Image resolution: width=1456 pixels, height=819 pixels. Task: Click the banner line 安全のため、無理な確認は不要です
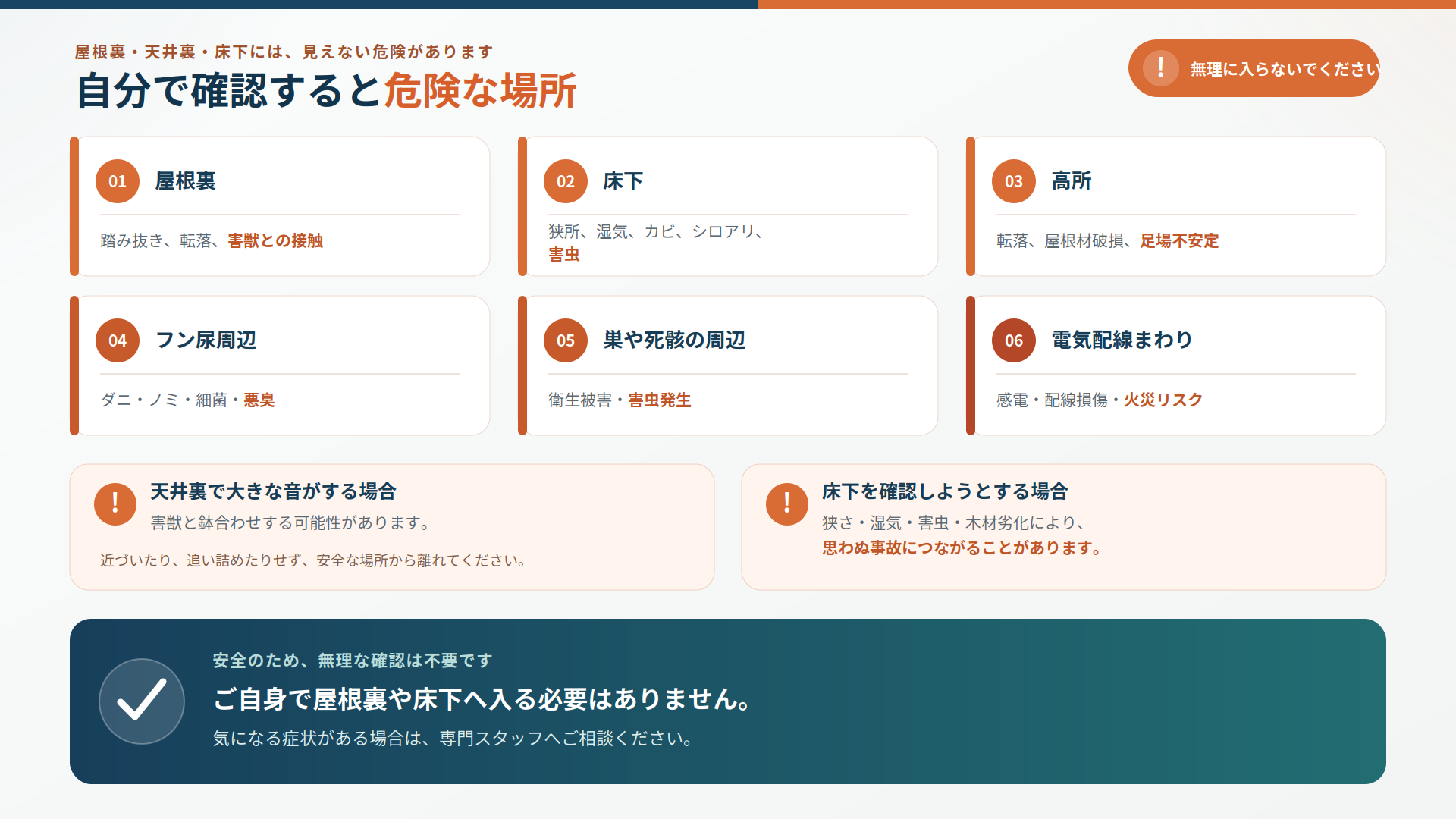pos(353,661)
